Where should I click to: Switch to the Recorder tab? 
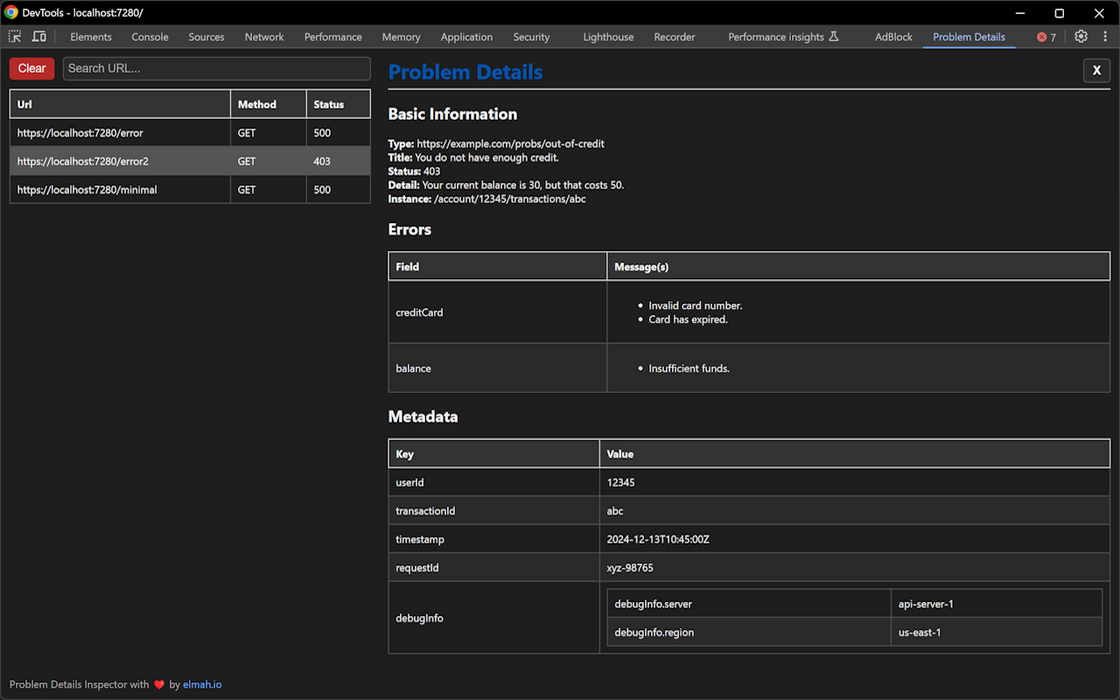[x=674, y=37]
